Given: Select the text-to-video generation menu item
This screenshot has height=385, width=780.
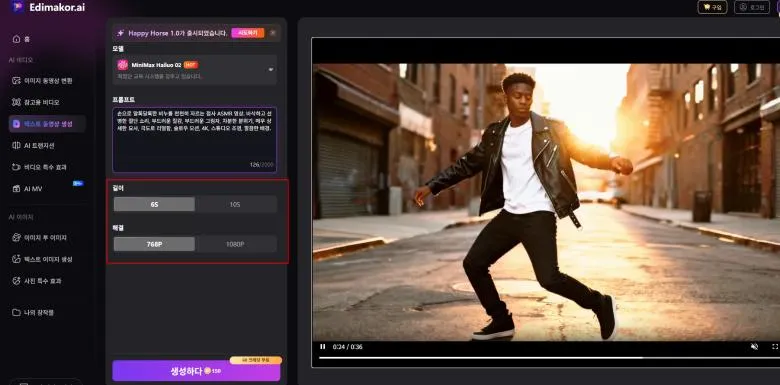Looking at the screenshot, I should pyautogui.click(x=47, y=124).
